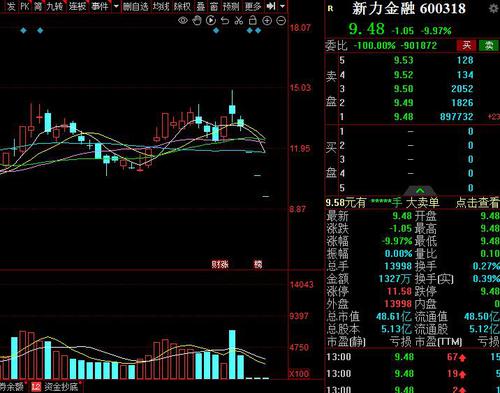Open the 资金抄底 indicator tab
Viewport: 500px width, 393px height.
(x=61, y=387)
